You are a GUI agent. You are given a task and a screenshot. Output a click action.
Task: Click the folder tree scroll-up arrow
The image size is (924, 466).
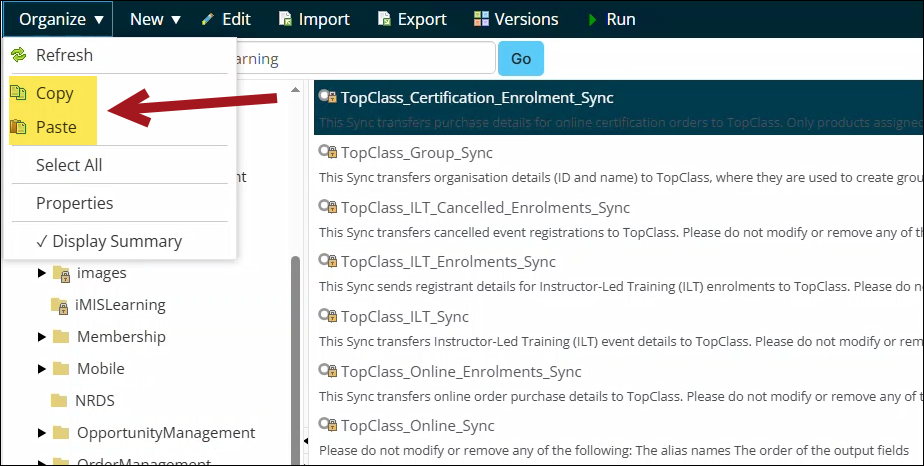(296, 90)
